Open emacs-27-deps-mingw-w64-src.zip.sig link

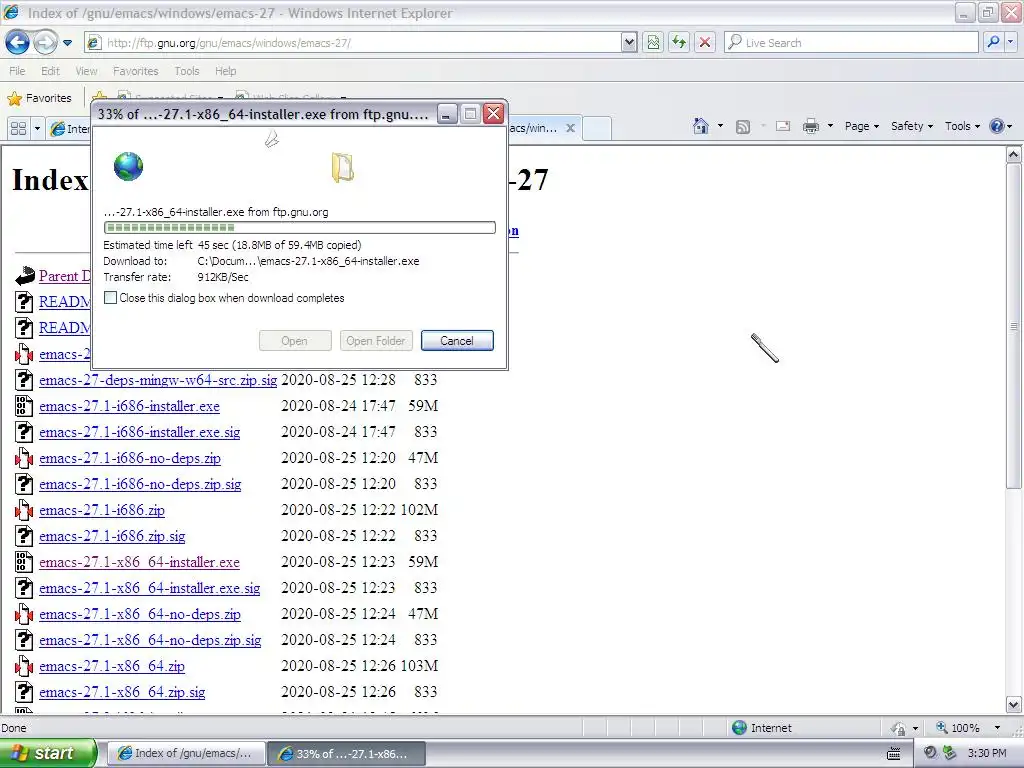(158, 380)
